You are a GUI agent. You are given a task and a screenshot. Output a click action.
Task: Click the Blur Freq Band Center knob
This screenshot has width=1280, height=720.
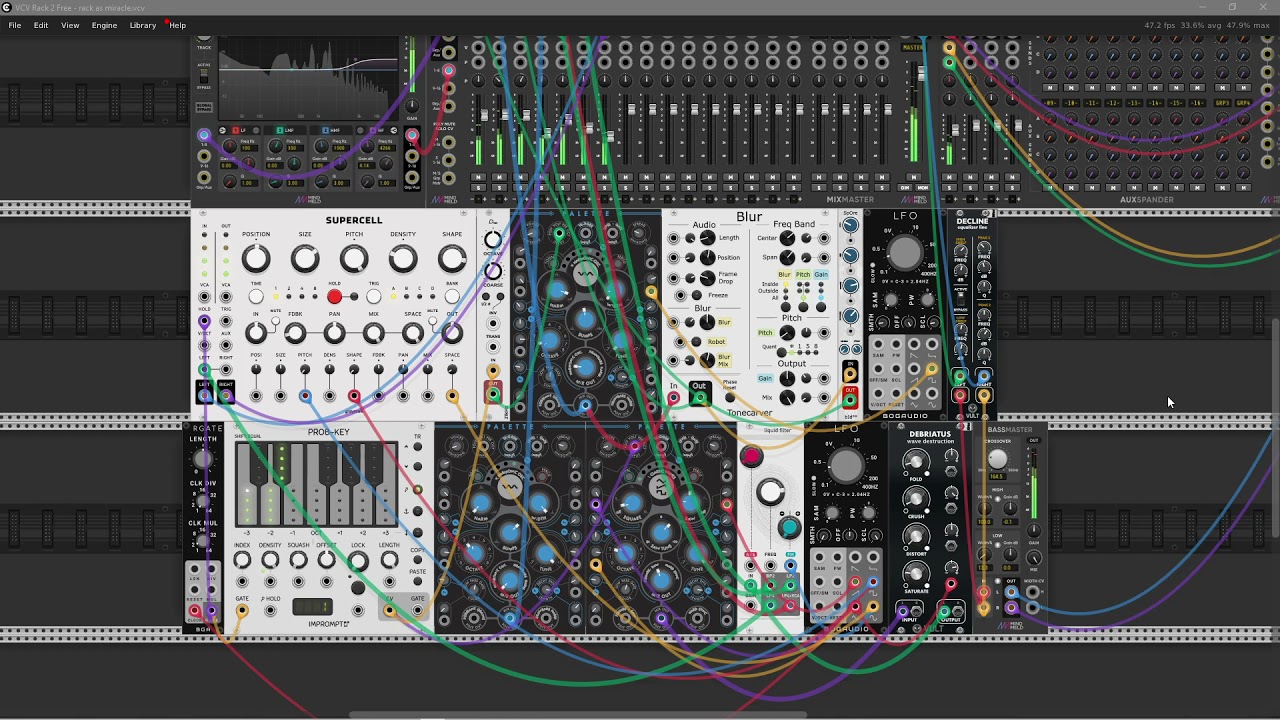pyautogui.click(x=787, y=238)
